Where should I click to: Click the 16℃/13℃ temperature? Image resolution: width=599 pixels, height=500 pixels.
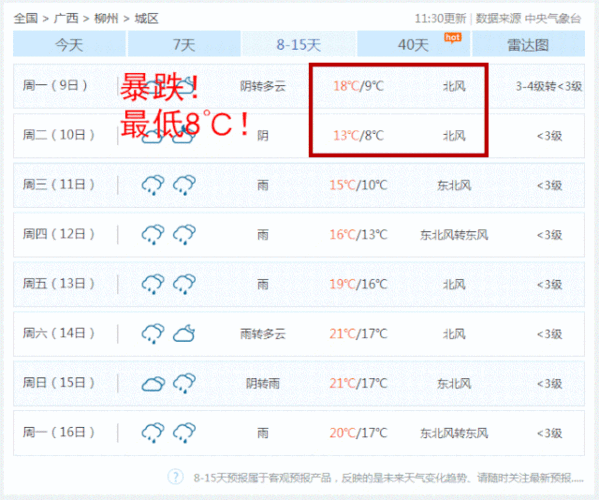(358, 235)
